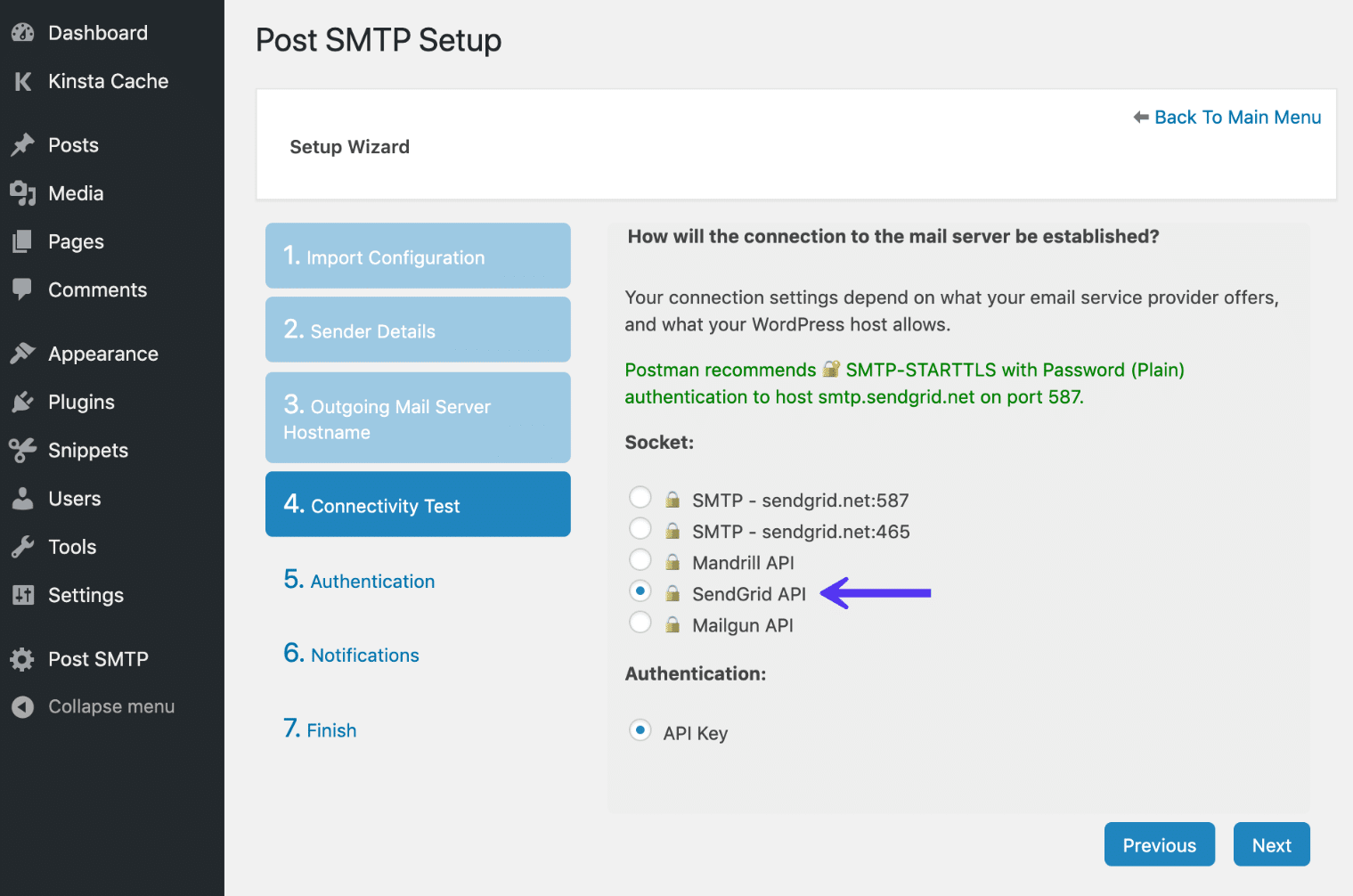Open the Plugins menu item
This screenshot has width=1353, height=896.
pyautogui.click(x=112, y=402)
